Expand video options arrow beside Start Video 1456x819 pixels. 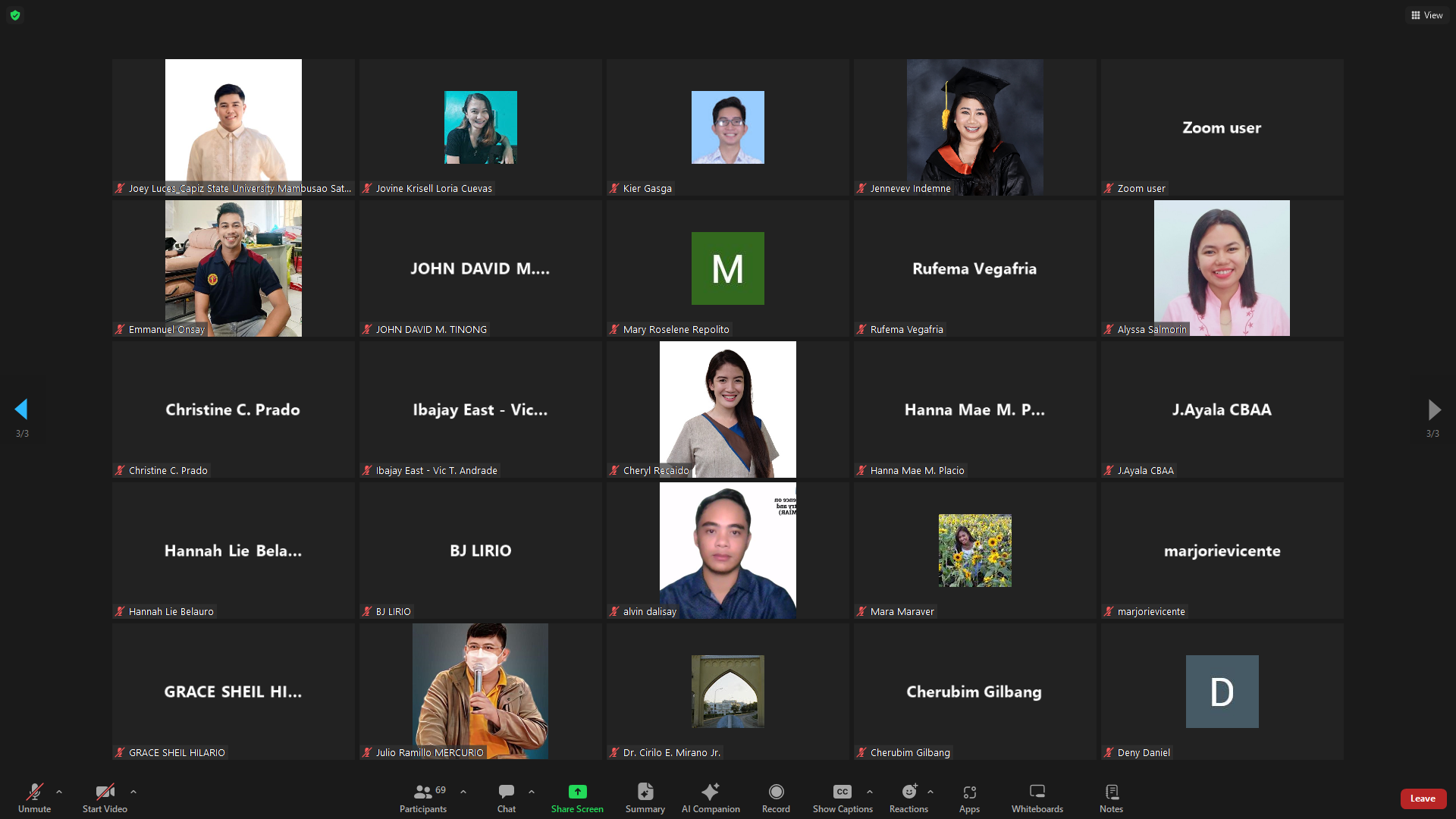pos(133,792)
